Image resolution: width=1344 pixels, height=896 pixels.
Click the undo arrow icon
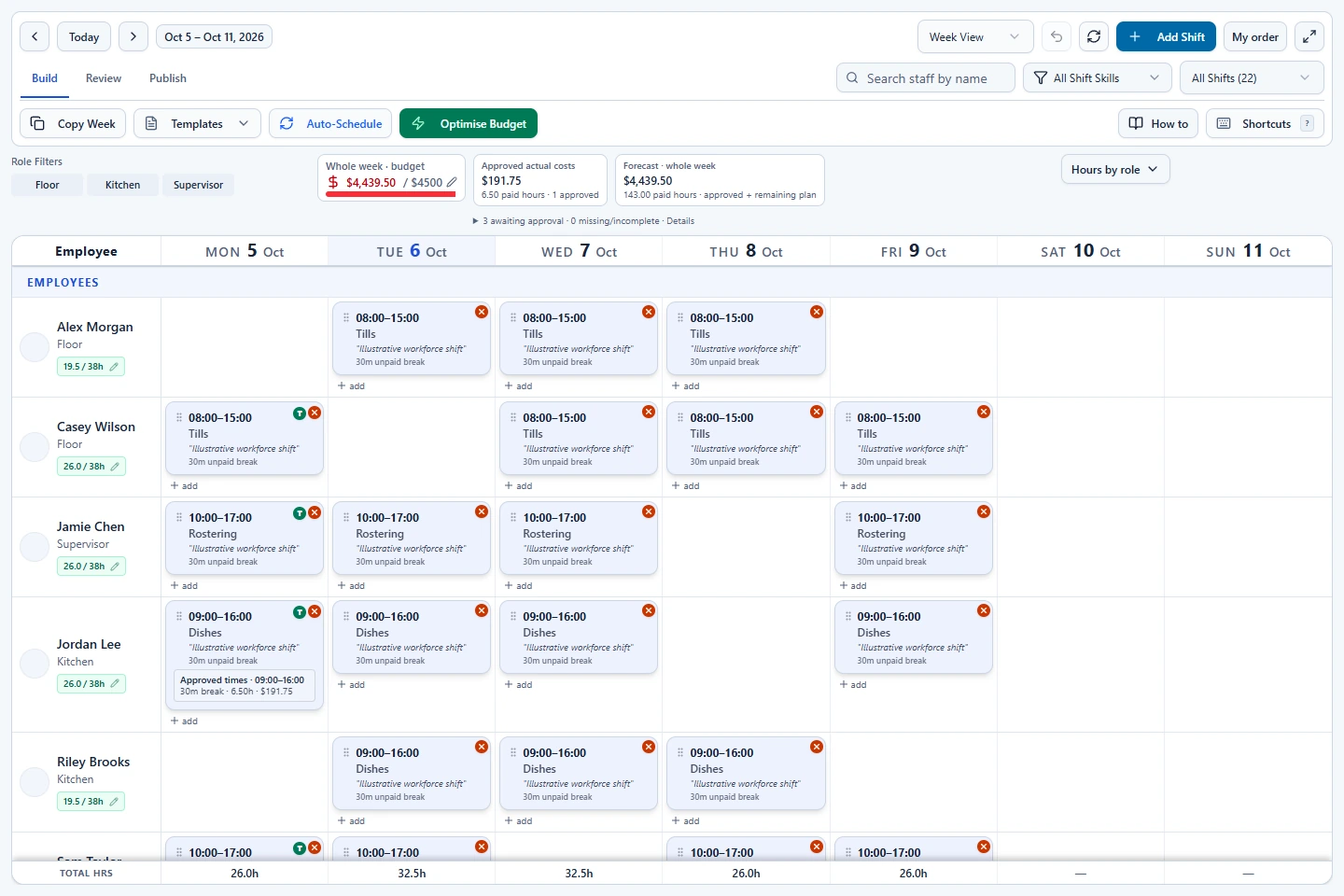click(1057, 37)
